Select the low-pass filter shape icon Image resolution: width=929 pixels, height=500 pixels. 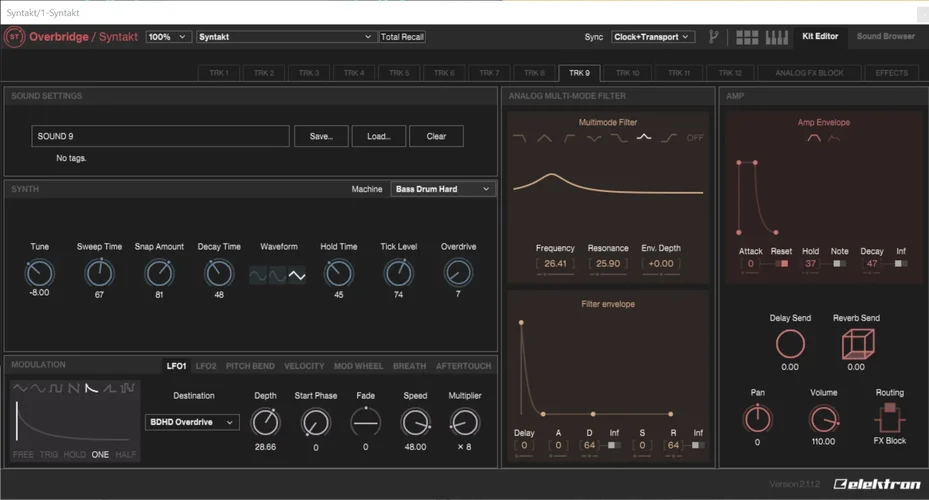(520, 138)
